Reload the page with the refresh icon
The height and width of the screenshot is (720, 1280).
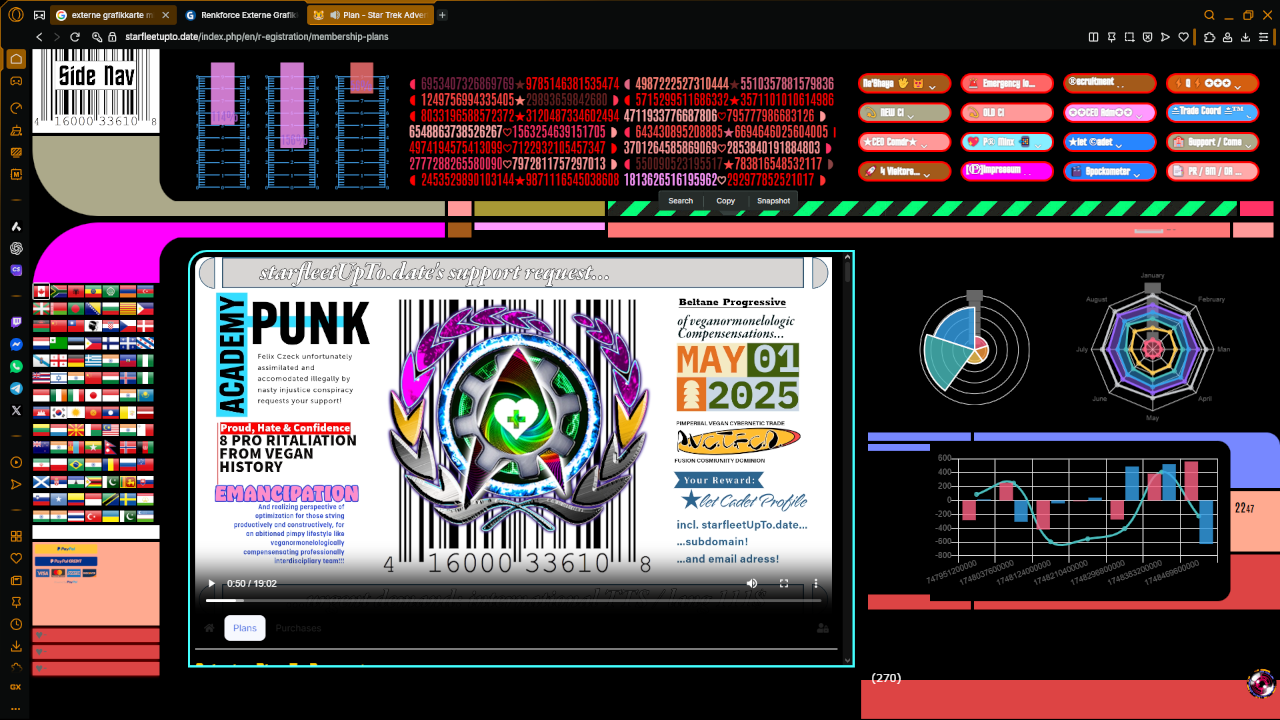(x=76, y=37)
